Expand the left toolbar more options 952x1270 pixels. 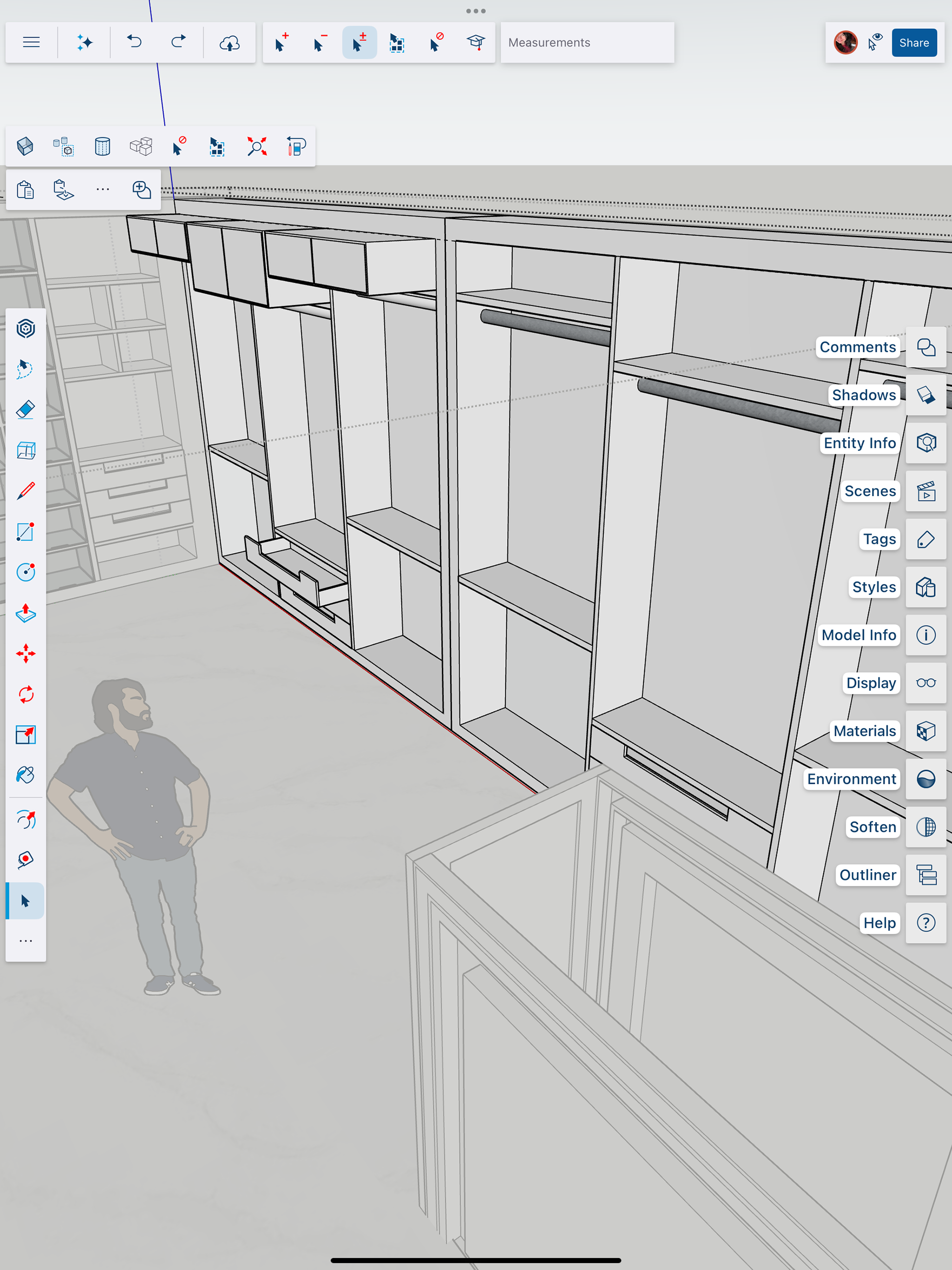(25, 941)
